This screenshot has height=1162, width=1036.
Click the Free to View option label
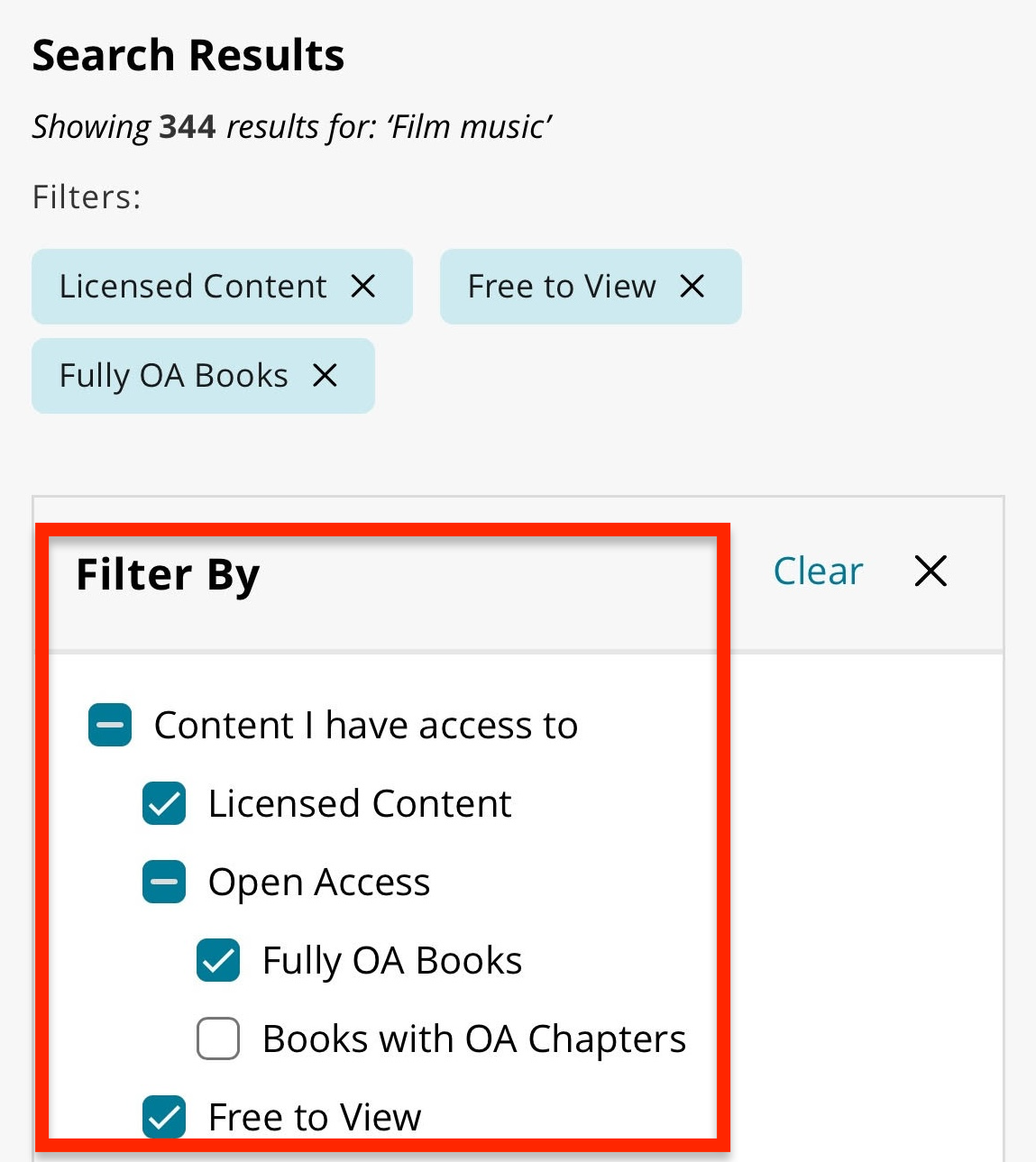coord(315,1117)
